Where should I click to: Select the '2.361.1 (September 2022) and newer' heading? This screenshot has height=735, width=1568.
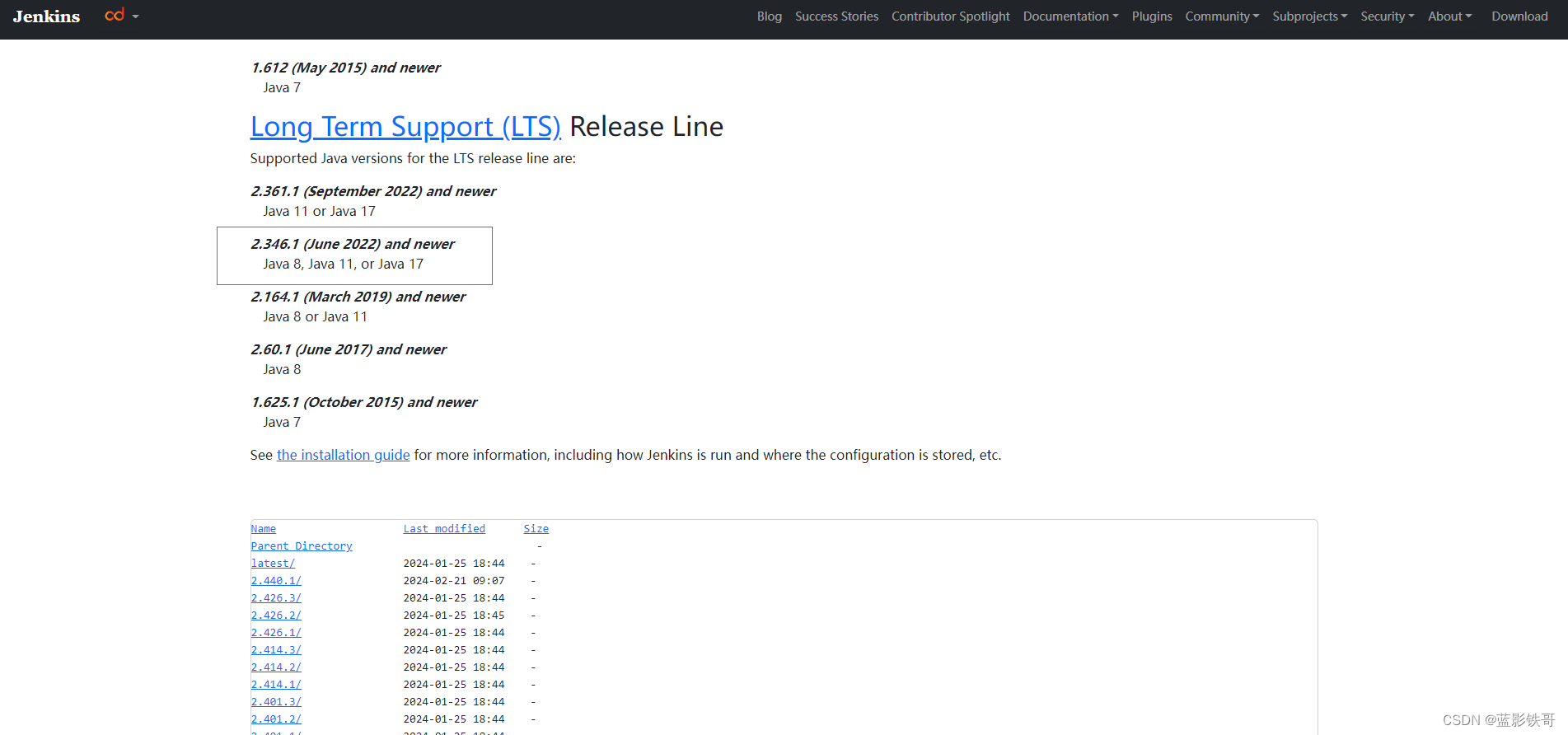click(x=373, y=191)
